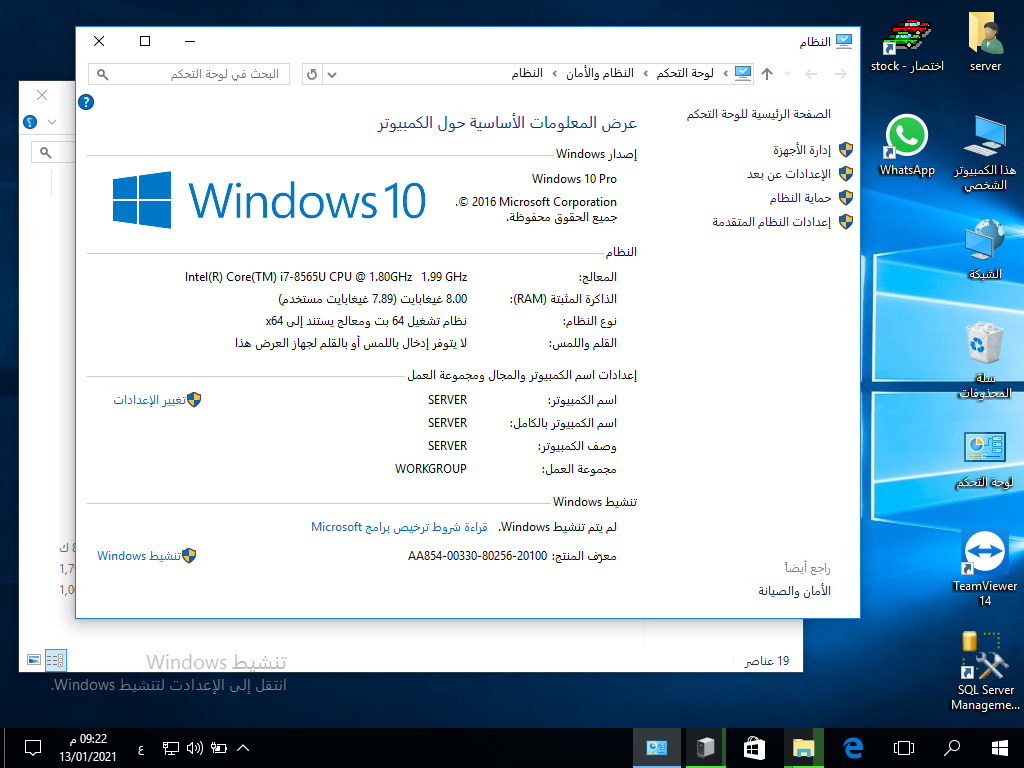Click Change settings (تغيير الإعدادات) link
Screen dimensions: 1024x768
[x=150, y=400]
